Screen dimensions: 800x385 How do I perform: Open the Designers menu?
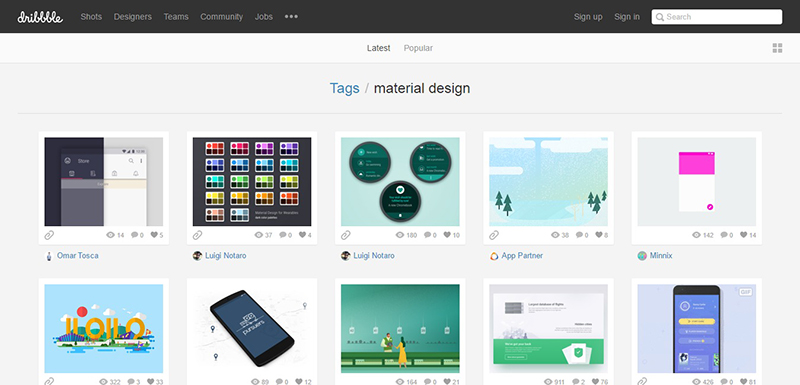pos(133,17)
